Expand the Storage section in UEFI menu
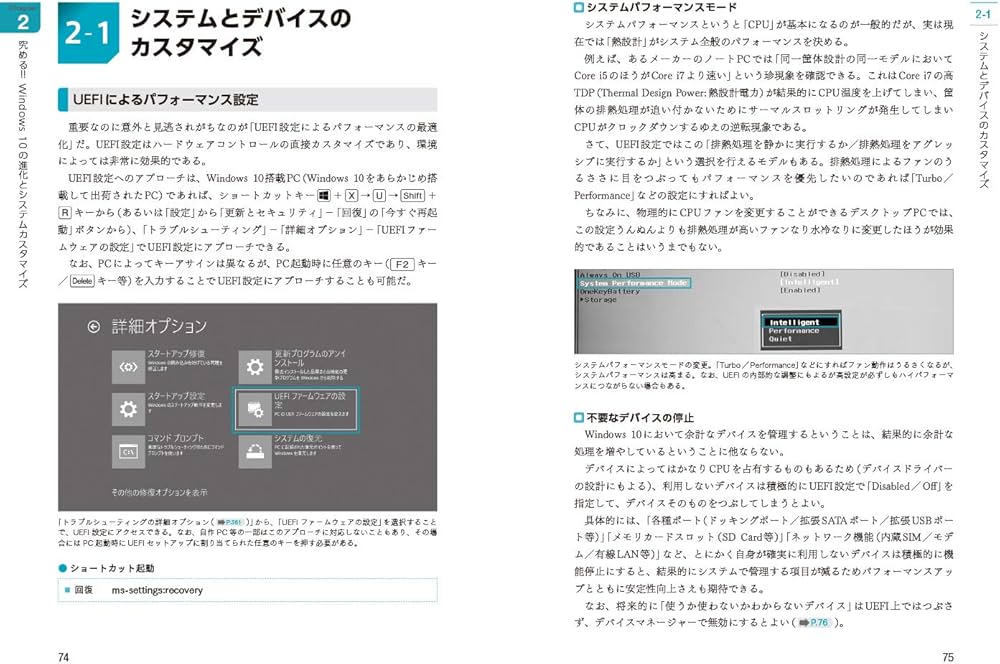 [599, 299]
